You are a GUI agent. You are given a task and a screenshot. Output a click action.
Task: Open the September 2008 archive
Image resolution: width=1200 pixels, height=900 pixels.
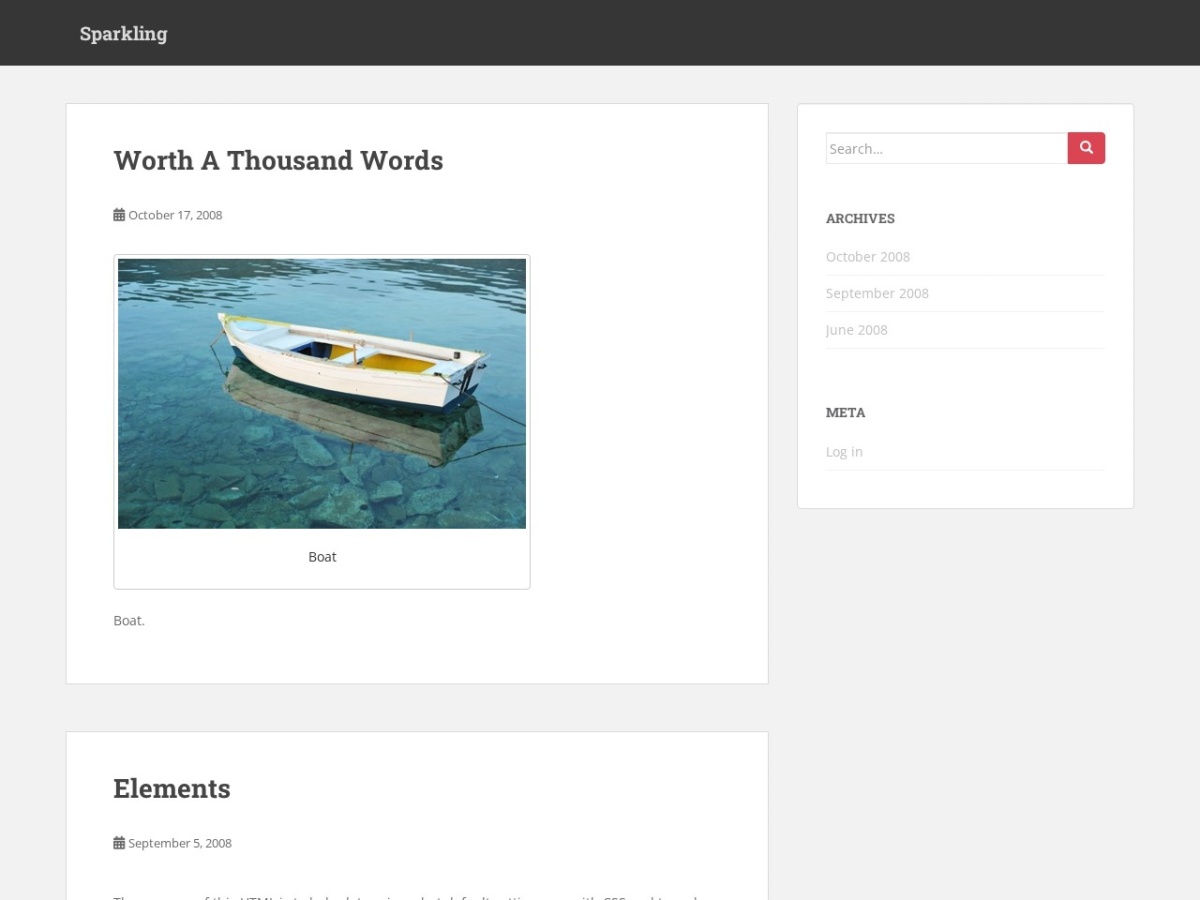point(877,293)
